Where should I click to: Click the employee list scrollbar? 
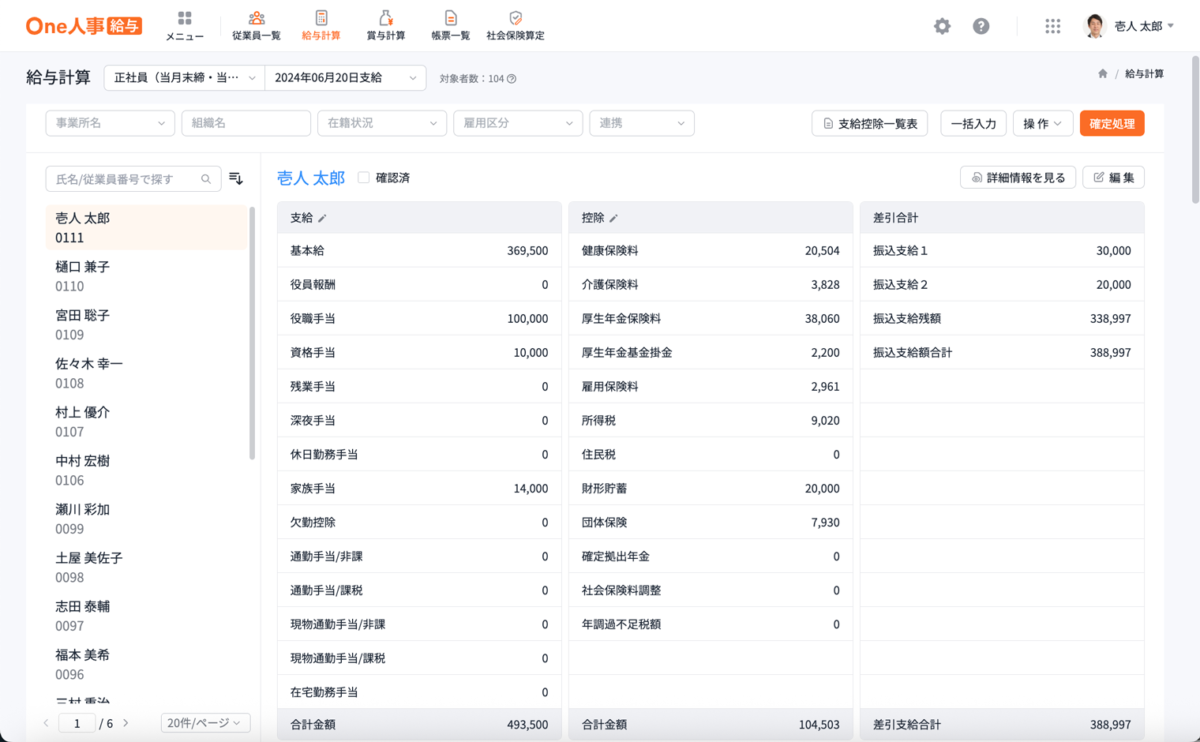[x=252, y=333]
